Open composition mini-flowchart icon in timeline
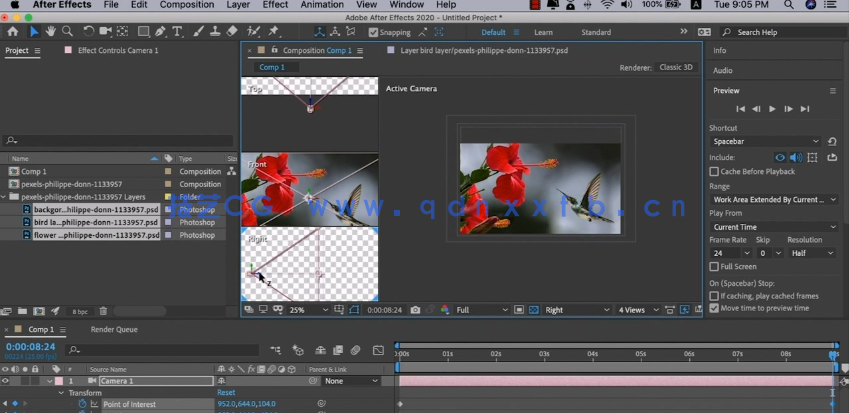This screenshot has height=413, width=849. pyautogui.click(x=276, y=350)
